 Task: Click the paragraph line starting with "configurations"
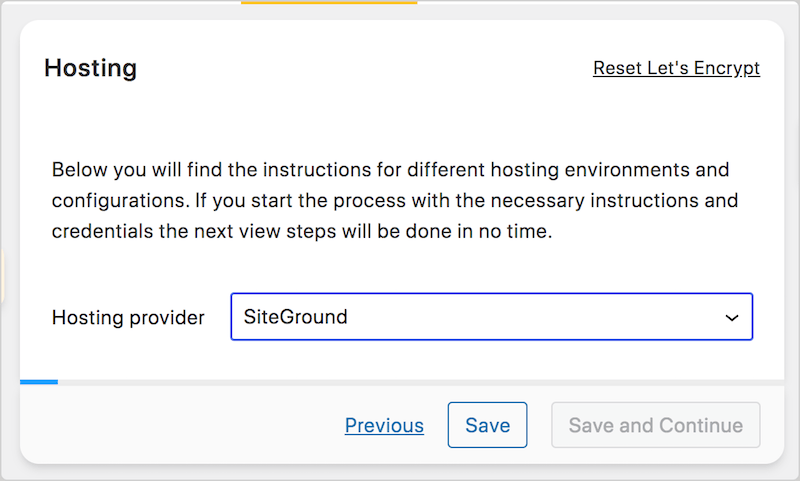click(x=395, y=200)
